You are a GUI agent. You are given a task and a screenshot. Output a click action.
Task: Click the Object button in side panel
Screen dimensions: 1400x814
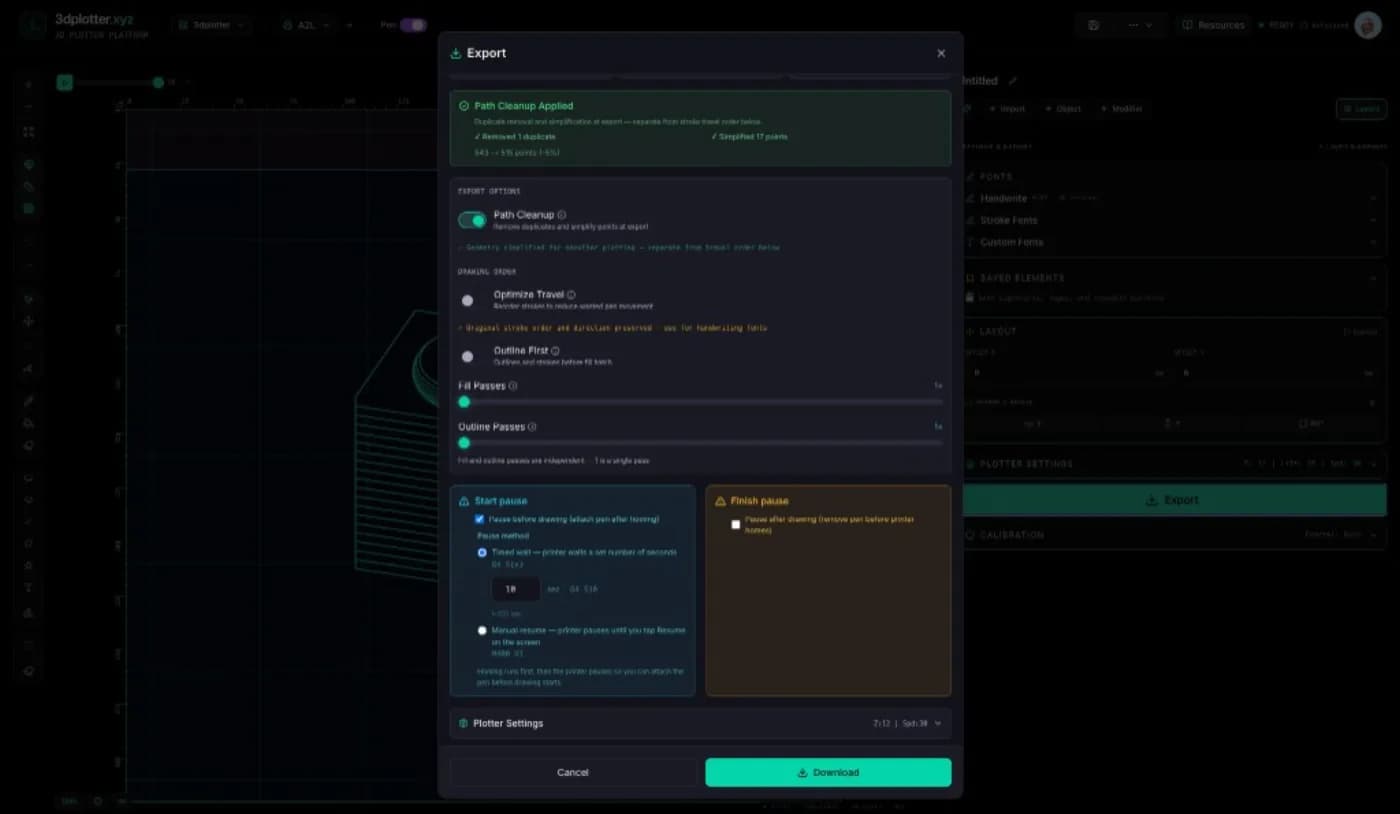pyautogui.click(x=1064, y=108)
